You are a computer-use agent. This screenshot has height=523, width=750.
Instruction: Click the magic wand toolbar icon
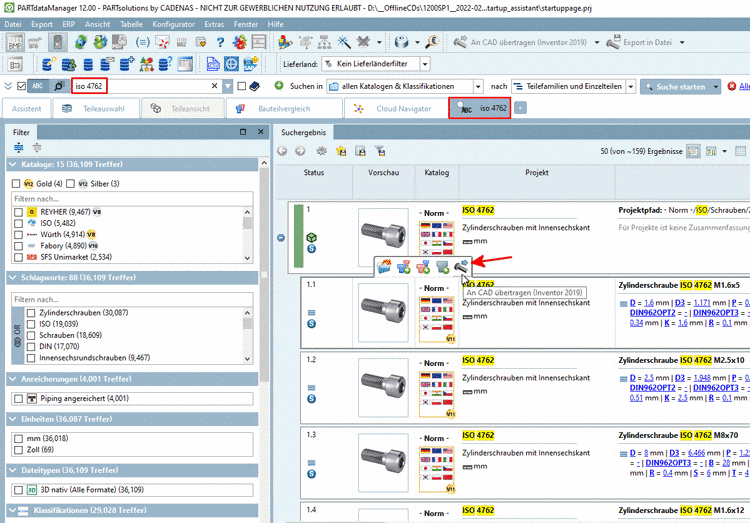(344, 43)
